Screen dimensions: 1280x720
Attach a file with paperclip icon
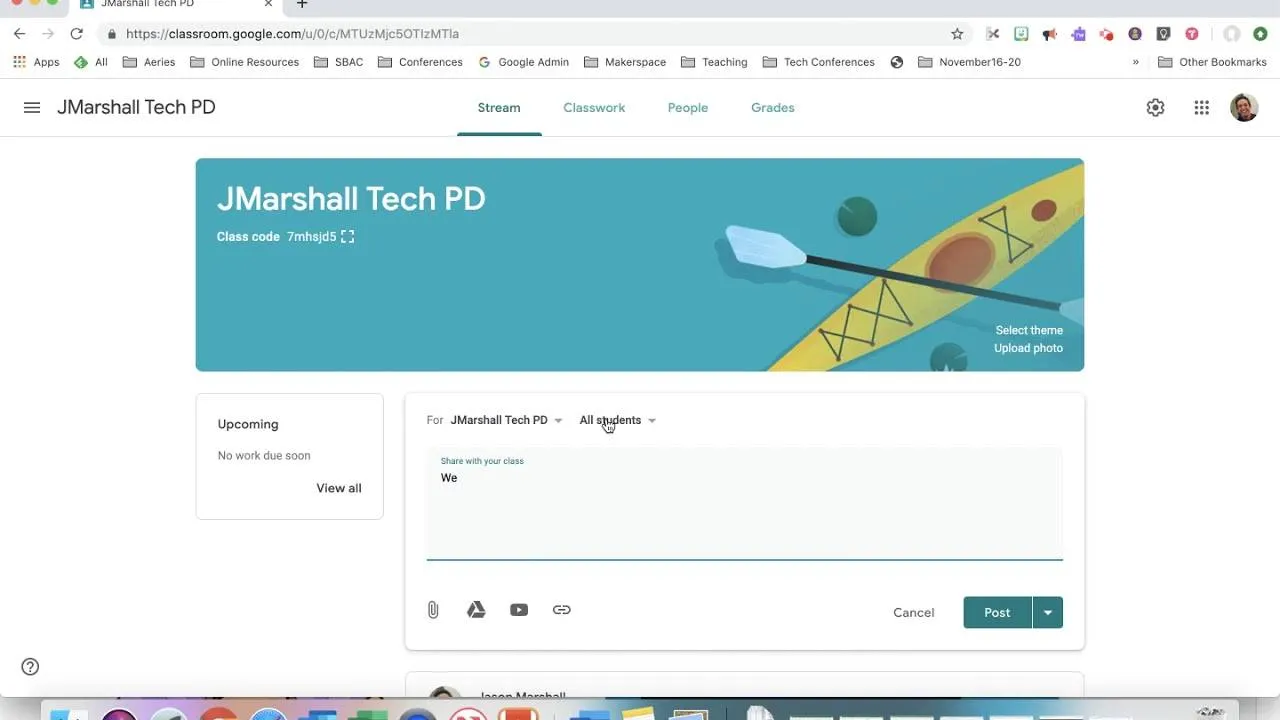pos(433,610)
